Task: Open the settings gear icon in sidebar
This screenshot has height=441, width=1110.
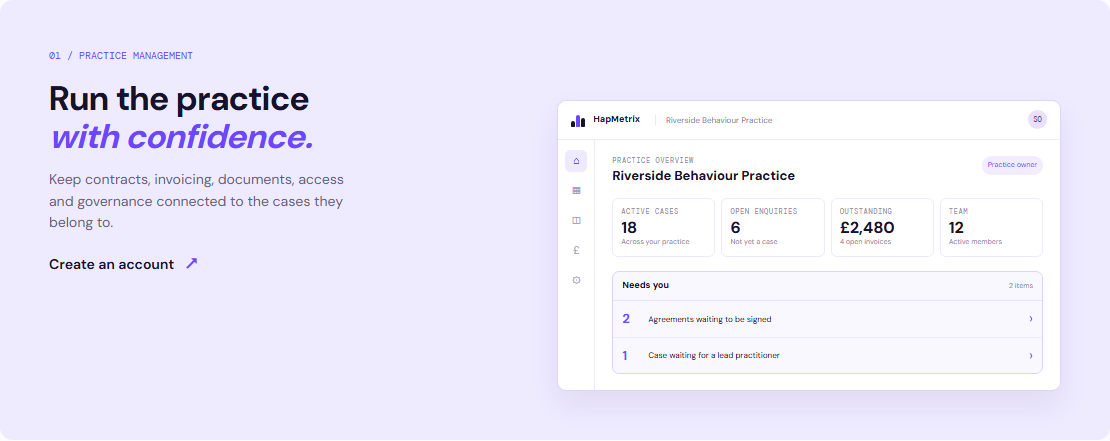Action: point(576,280)
